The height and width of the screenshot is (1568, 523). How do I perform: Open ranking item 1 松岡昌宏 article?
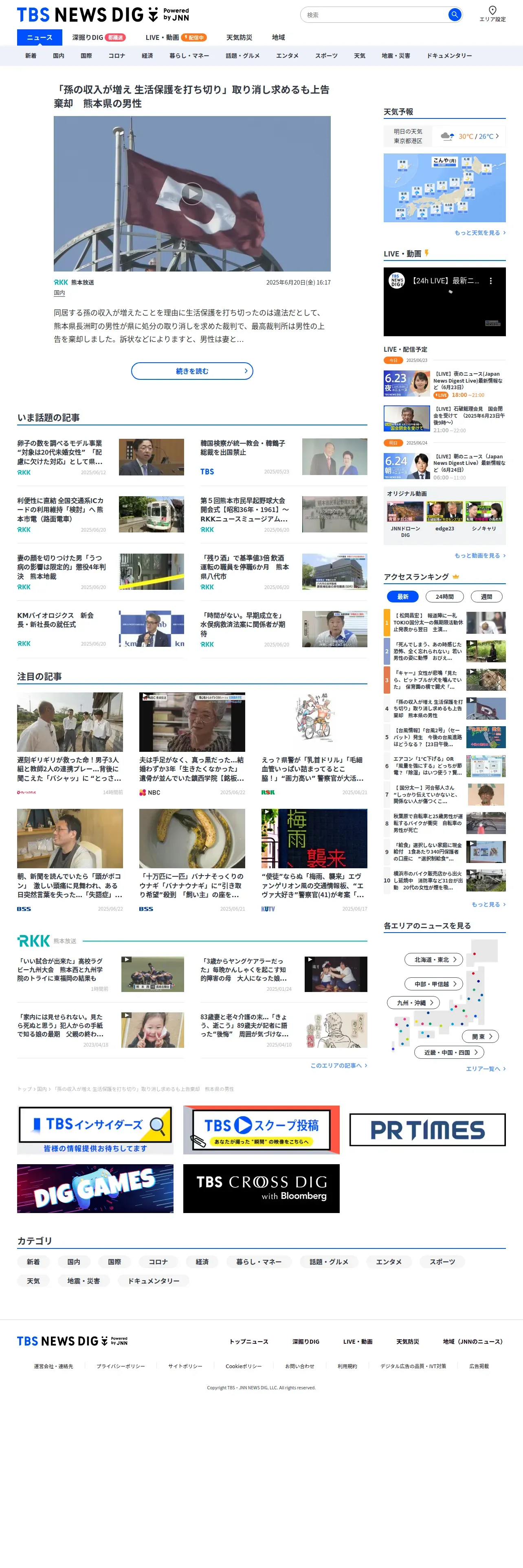click(x=427, y=622)
